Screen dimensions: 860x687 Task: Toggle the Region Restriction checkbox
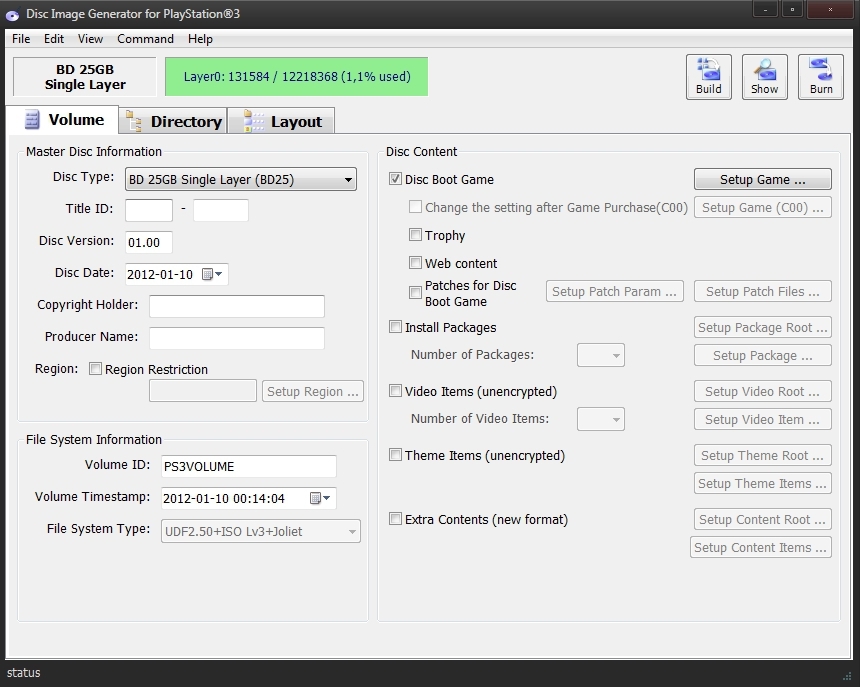(95, 368)
